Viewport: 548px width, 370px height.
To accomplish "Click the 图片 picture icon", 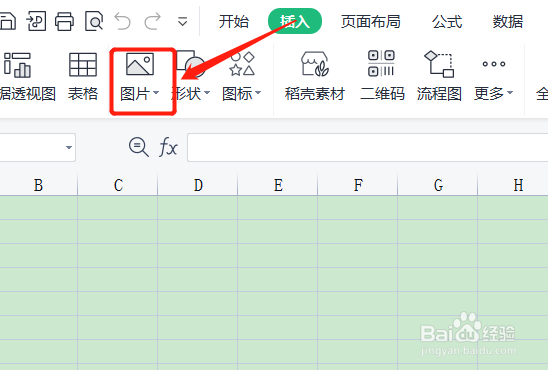I will click(140, 64).
